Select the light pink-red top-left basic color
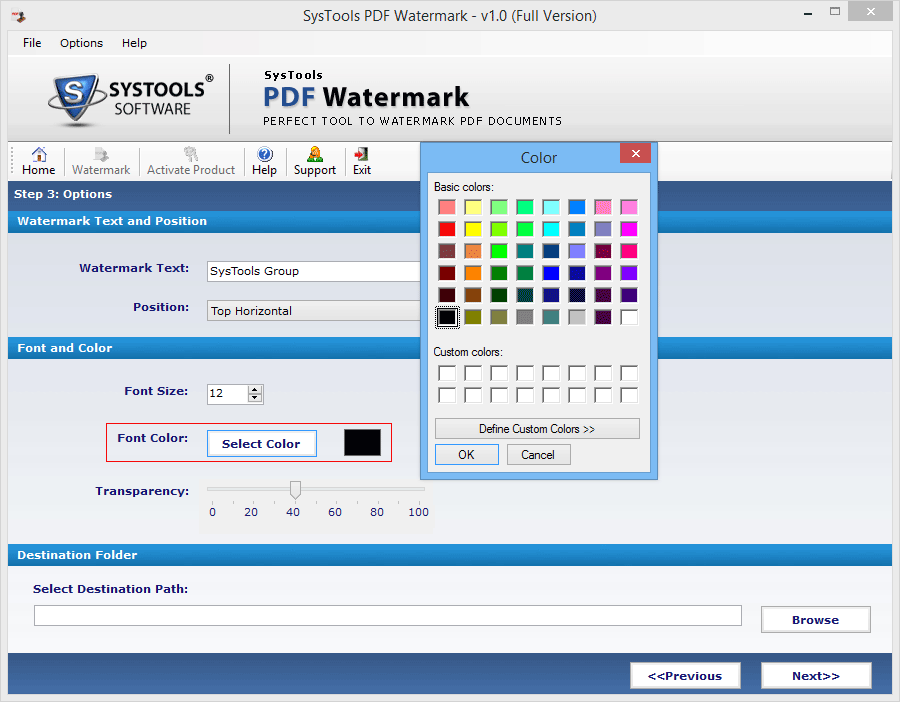 point(447,207)
